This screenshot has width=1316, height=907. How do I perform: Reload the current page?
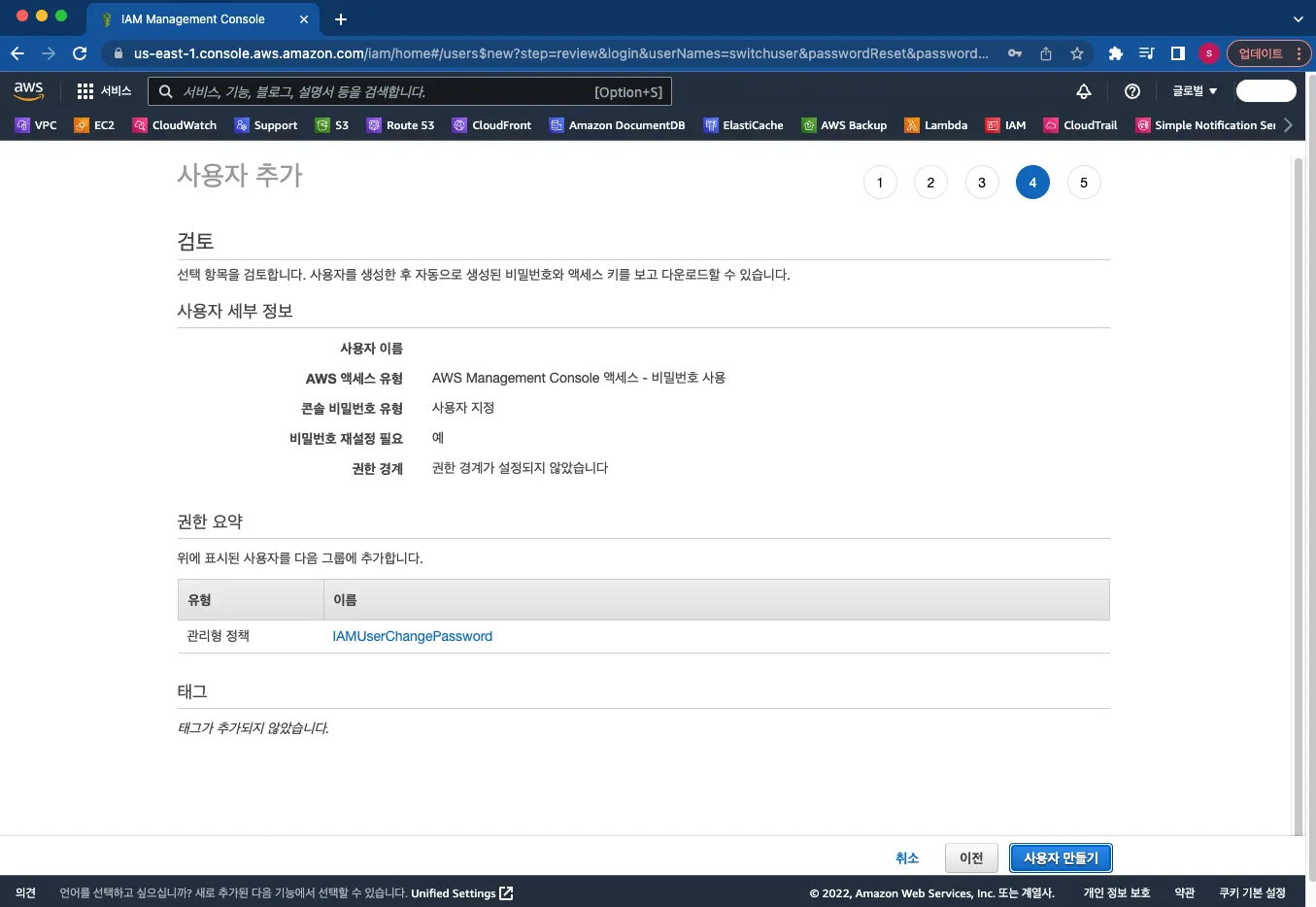80,53
